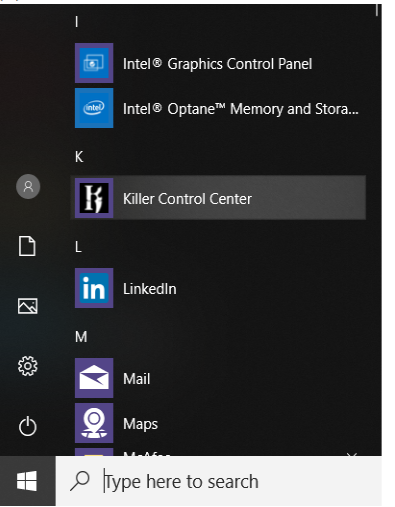The image size is (395, 507).
Task: Open the Mail app
Action: point(218,378)
